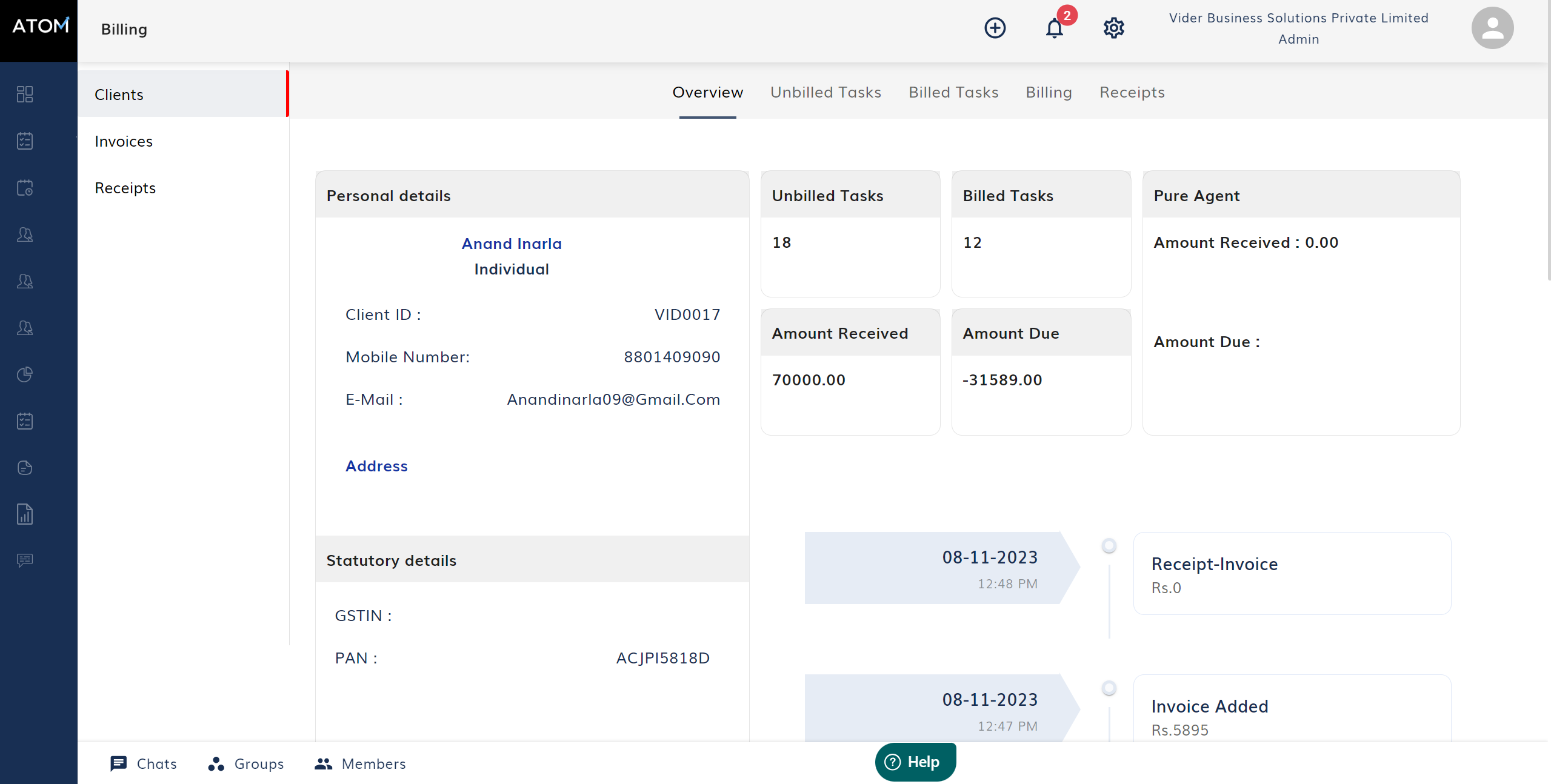Click the Anand Inarla client name link
Viewport: 1551px width, 784px height.
click(x=512, y=244)
